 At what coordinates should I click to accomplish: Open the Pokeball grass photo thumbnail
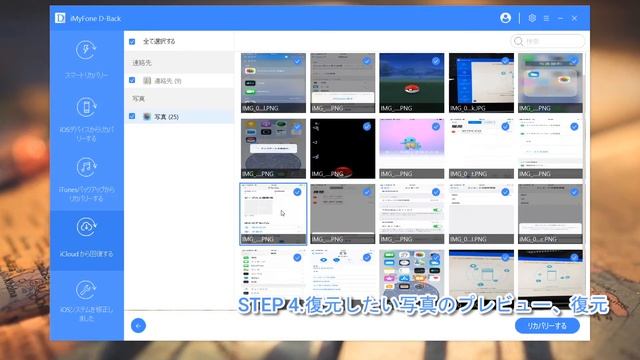point(411,82)
